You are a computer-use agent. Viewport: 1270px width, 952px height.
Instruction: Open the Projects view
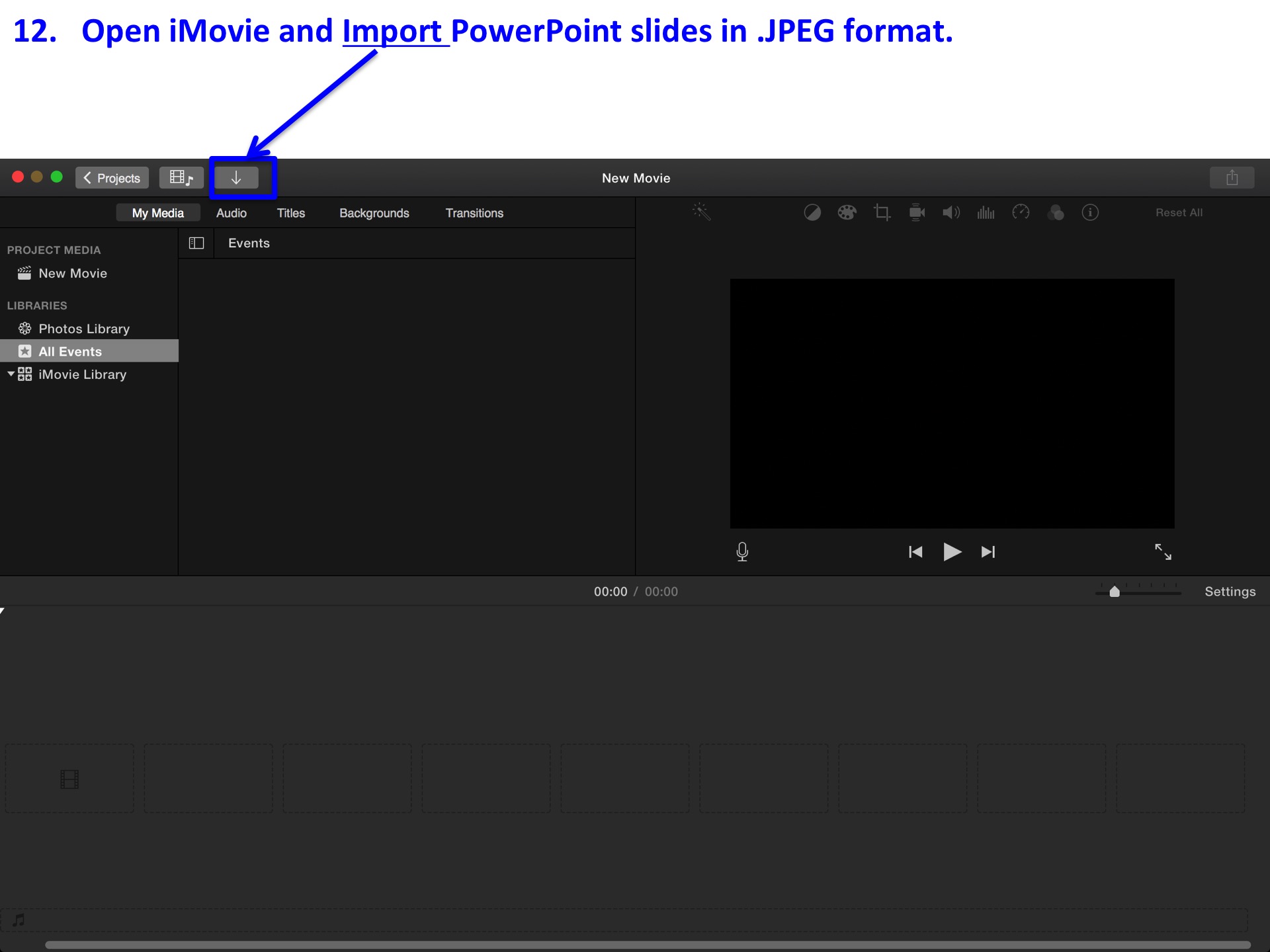coord(113,178)
